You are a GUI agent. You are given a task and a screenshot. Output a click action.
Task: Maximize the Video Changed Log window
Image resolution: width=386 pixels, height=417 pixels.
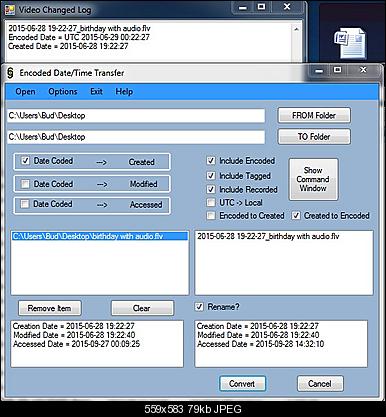point(261,6)
